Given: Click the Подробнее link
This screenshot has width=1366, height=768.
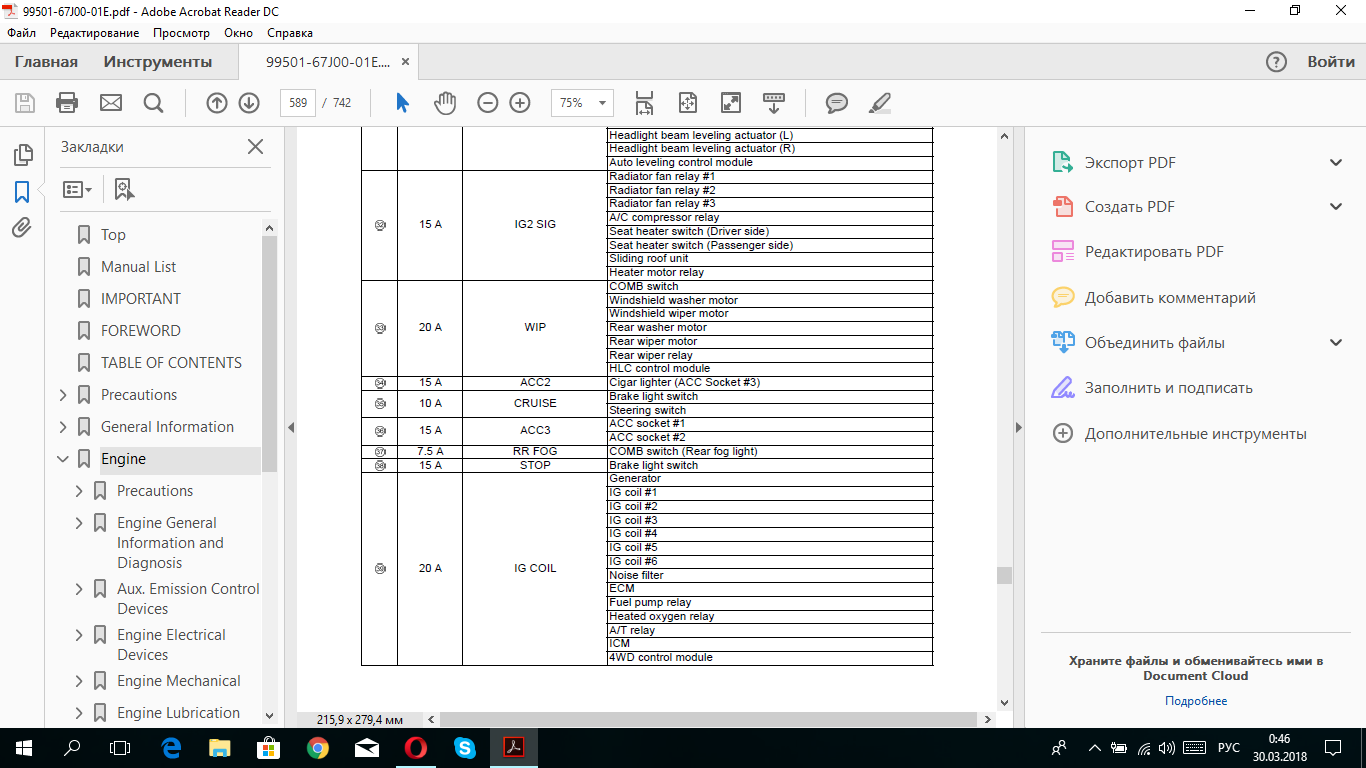Looking at the screenshot, I should (x=1196, y=701).
